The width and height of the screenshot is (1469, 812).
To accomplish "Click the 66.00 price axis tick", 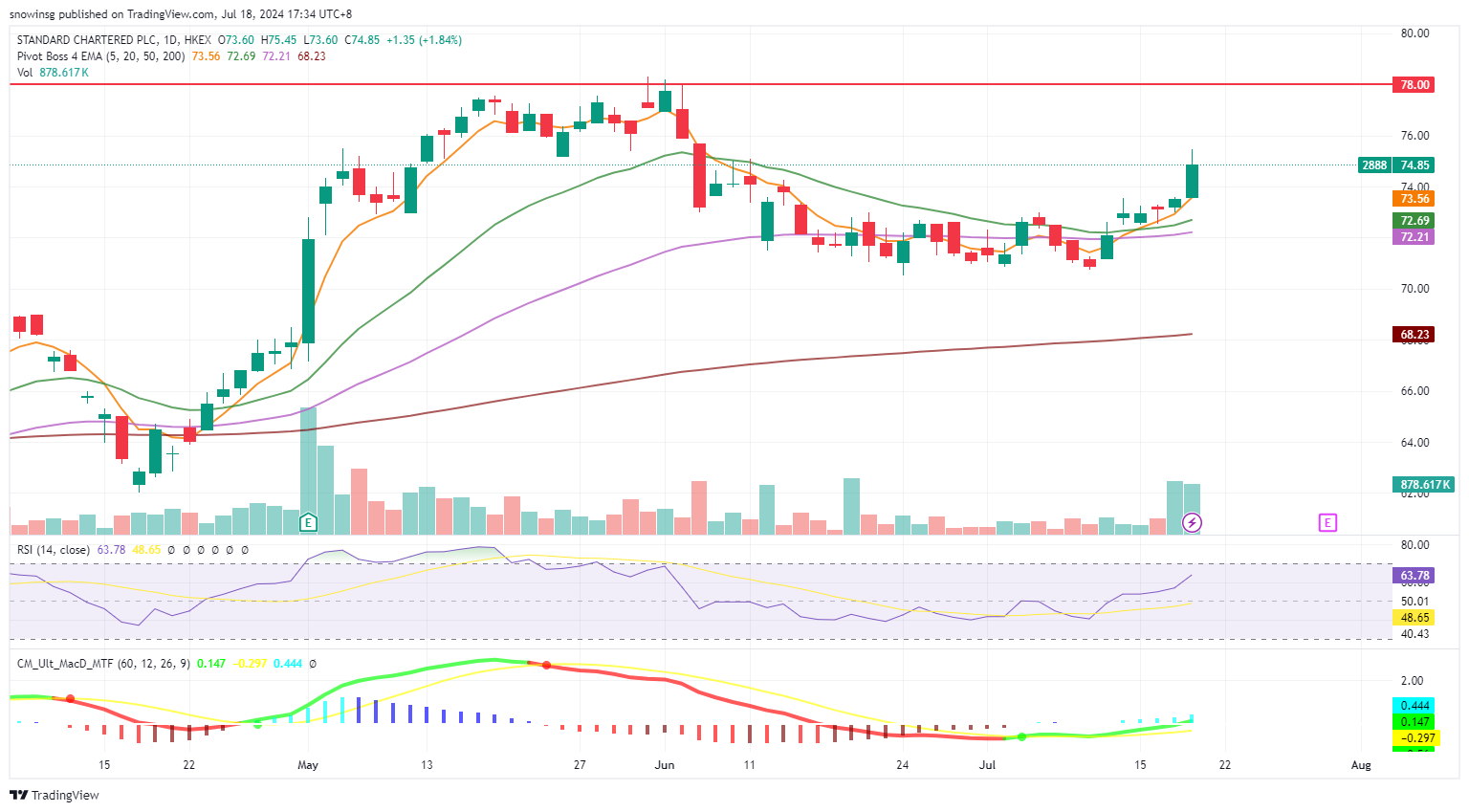I will [x=1415, y=391].
